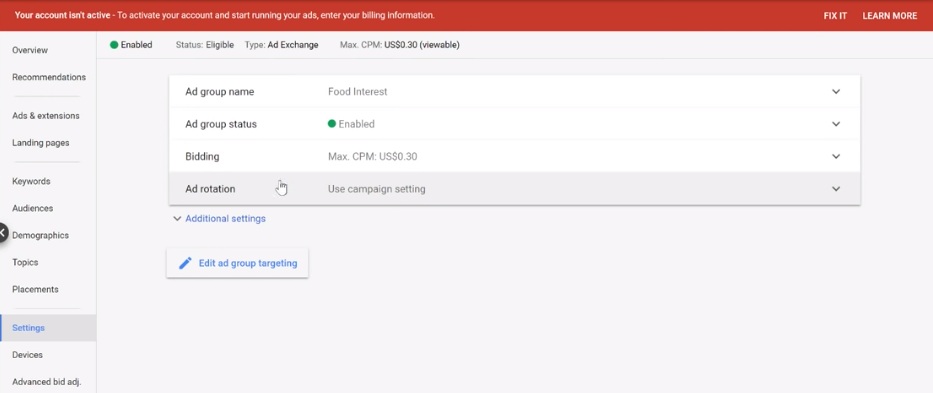The width and height of the screenshot is (933, 393).
Task: Click the Ad group name label
Action: [x=220, y=92]
